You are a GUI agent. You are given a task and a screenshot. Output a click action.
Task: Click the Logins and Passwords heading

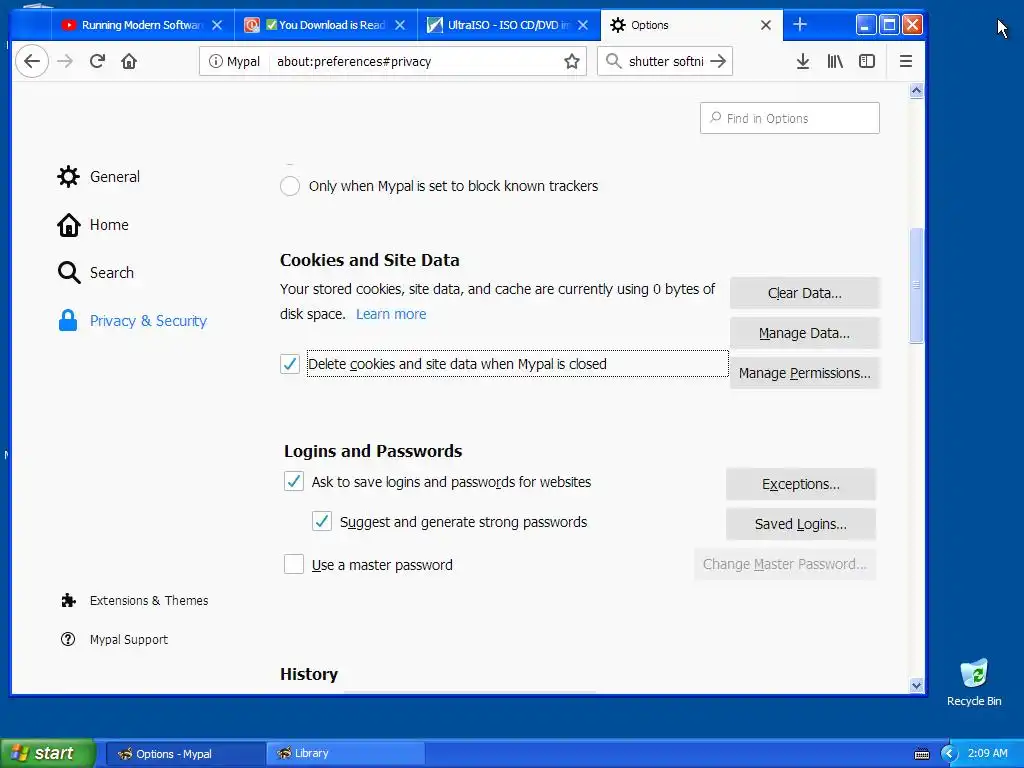373,451
